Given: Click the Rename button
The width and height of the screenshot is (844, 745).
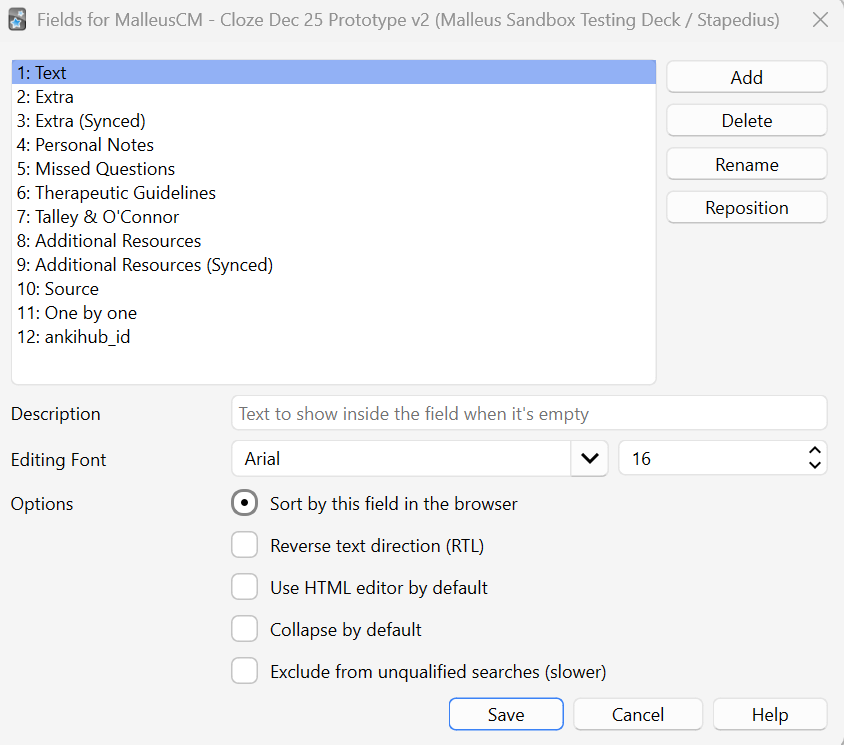Looking at the screenshot, I should [746, 164].
